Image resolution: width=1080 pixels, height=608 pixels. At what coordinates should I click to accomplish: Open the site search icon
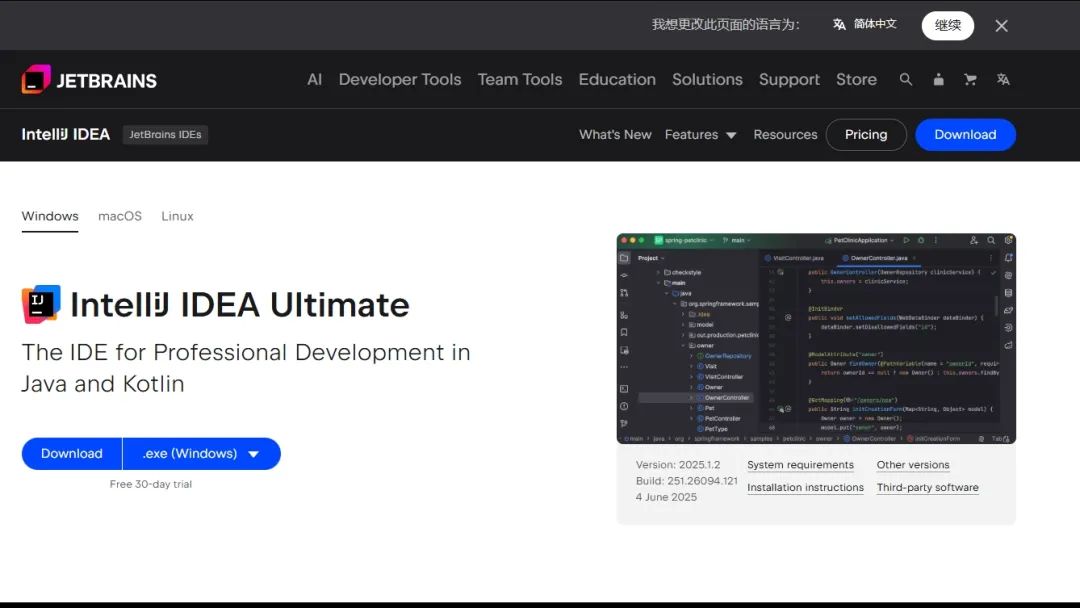pyautogui.click(x=906, y=80)
